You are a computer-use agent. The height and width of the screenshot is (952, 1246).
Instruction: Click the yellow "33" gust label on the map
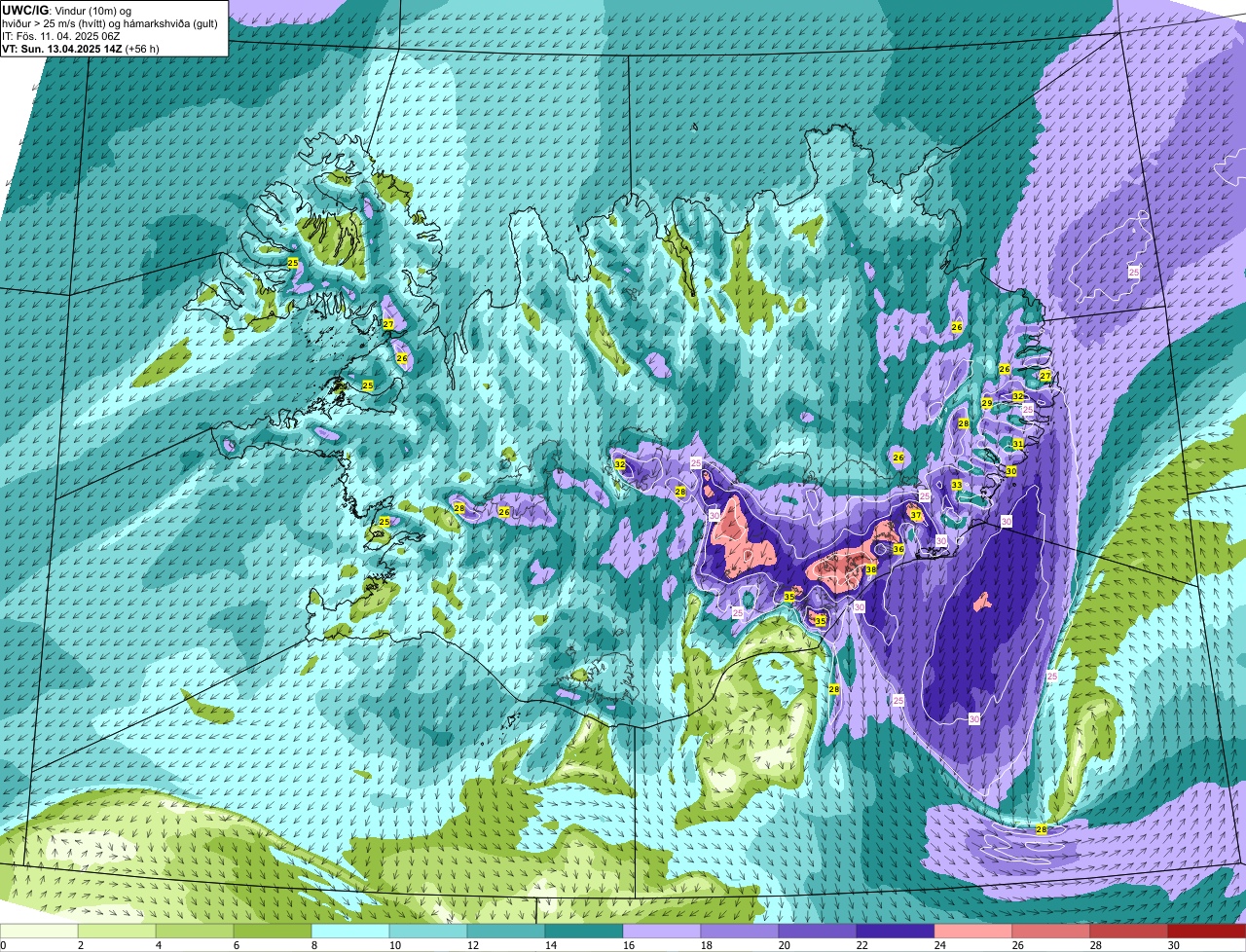click(x=957, y=485)
